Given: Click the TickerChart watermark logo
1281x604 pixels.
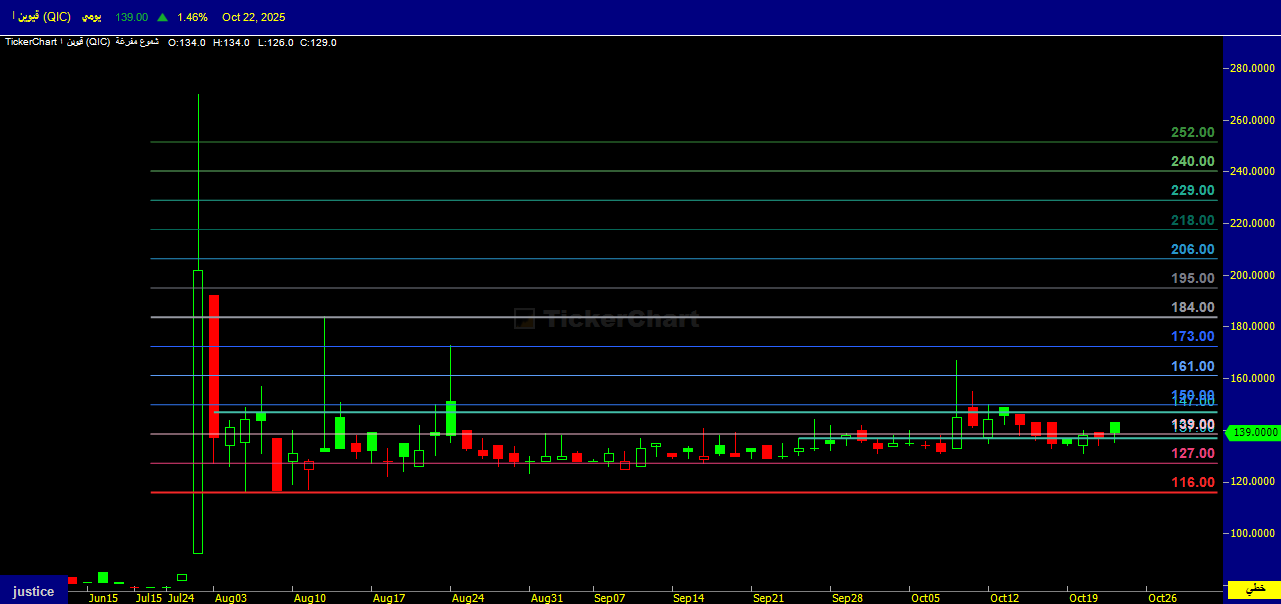Looking at the screenshot, I should point(606,319).
